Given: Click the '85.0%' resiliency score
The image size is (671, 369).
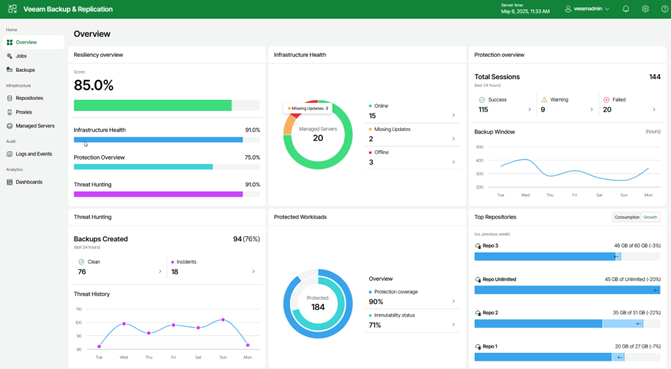Looking at the screenshot, I should [93, 85].
